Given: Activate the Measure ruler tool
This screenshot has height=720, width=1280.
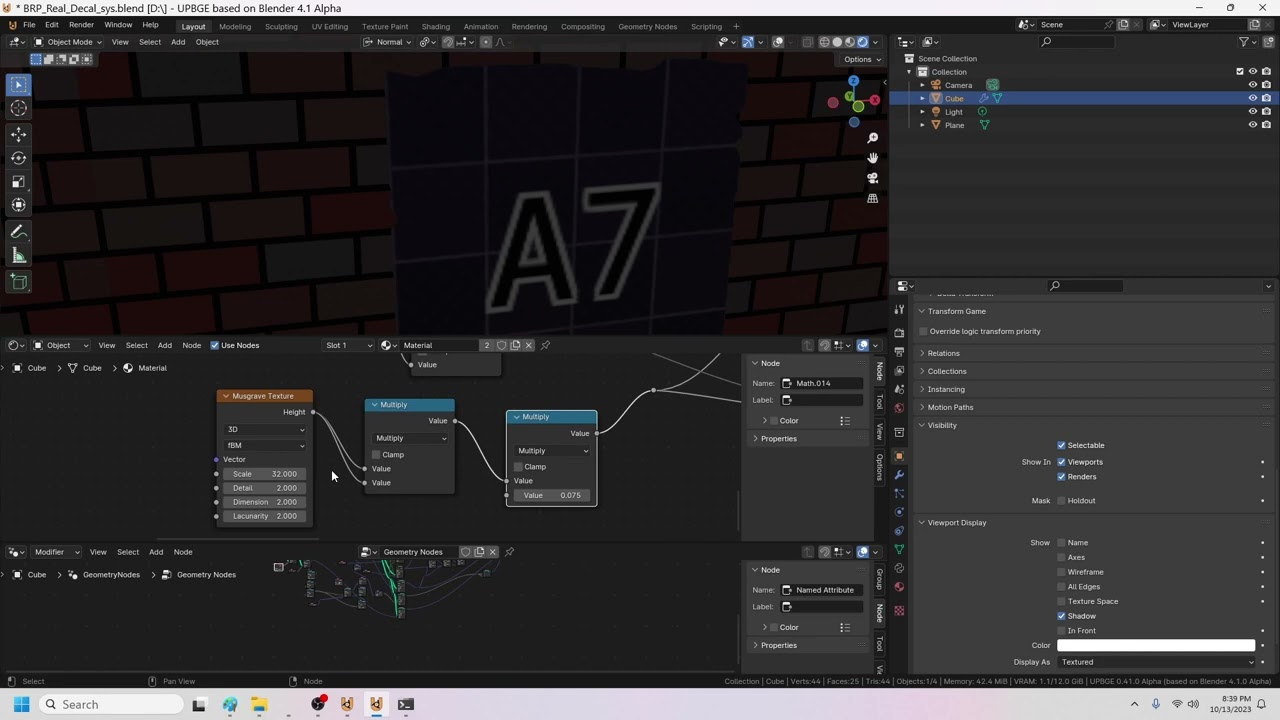Looking at the screenshot, I should tap(18, 256).
